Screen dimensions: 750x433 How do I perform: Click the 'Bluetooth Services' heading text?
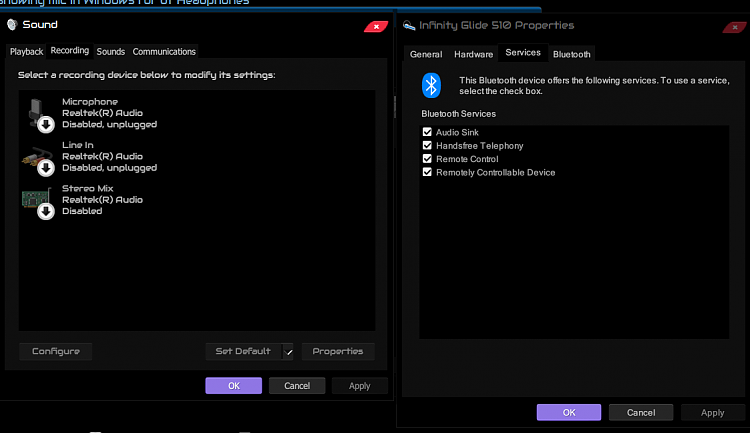[458, 114]
